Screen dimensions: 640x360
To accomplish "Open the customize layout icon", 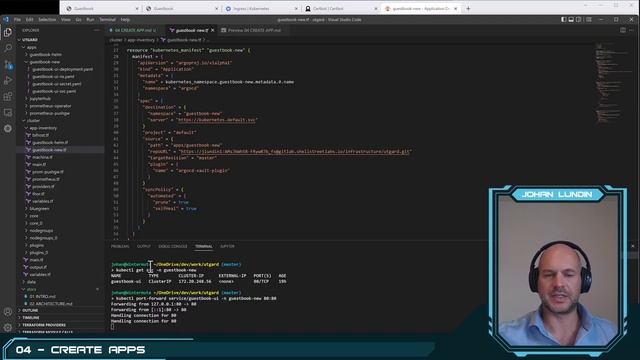I will click(589, 19).
